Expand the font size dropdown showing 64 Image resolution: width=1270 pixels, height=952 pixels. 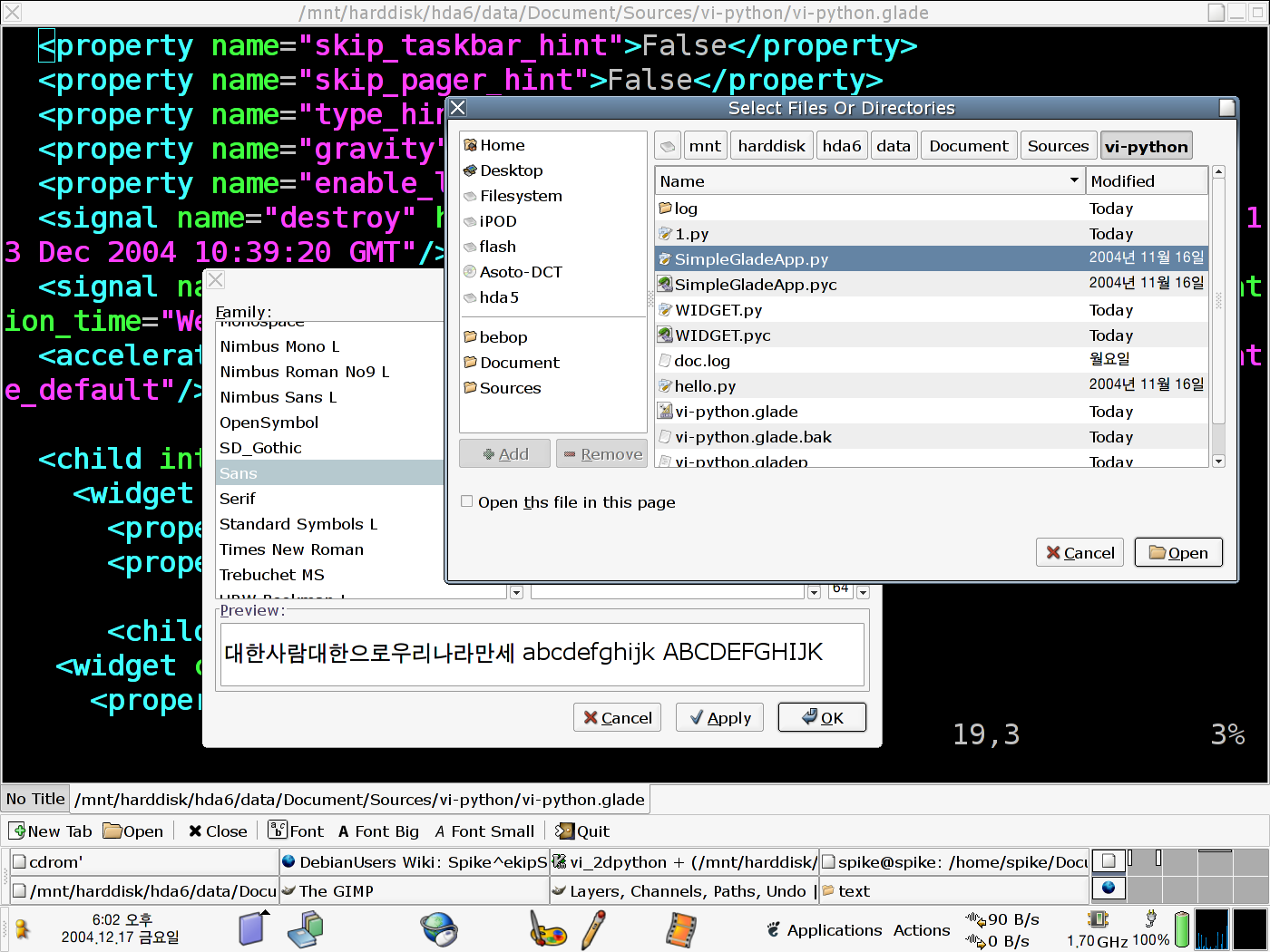[863, 592]
